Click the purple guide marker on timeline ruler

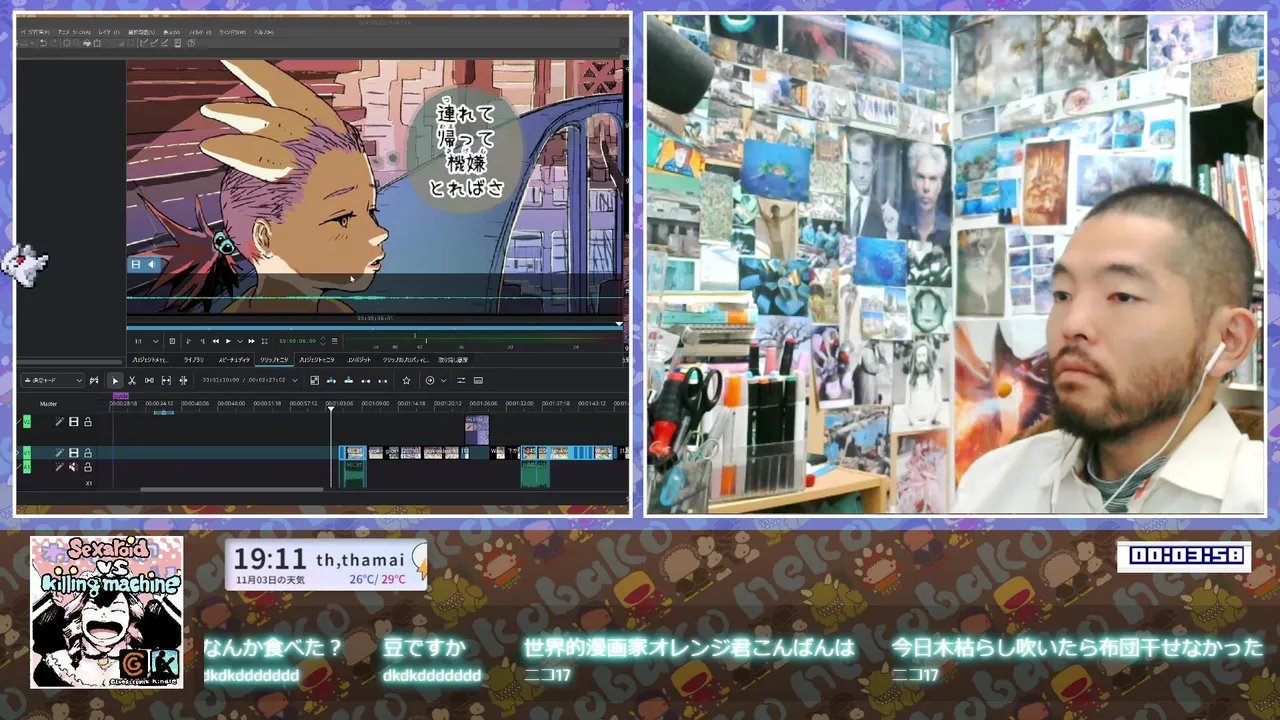[x=120, y=396]
